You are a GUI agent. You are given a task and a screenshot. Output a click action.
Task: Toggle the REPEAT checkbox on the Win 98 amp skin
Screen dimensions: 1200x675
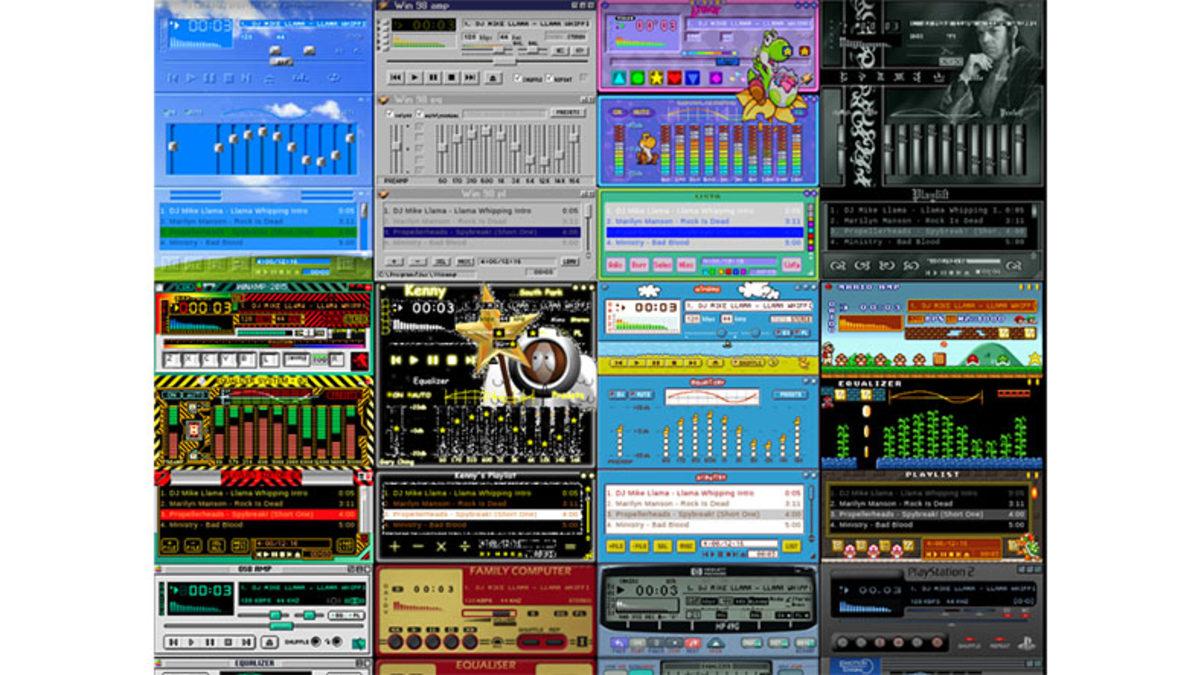pos(548,78)
